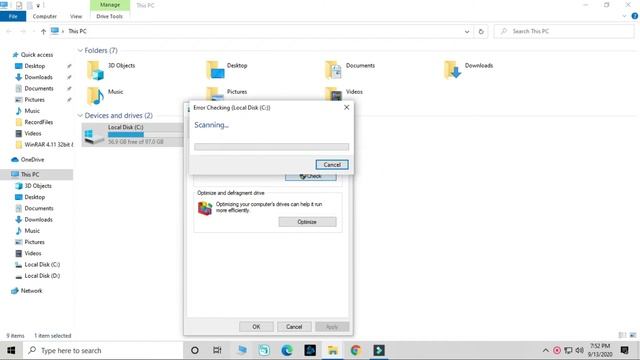Open the File ribbon tab
Screen dimensions: 640x360
(x=13, y=16)
